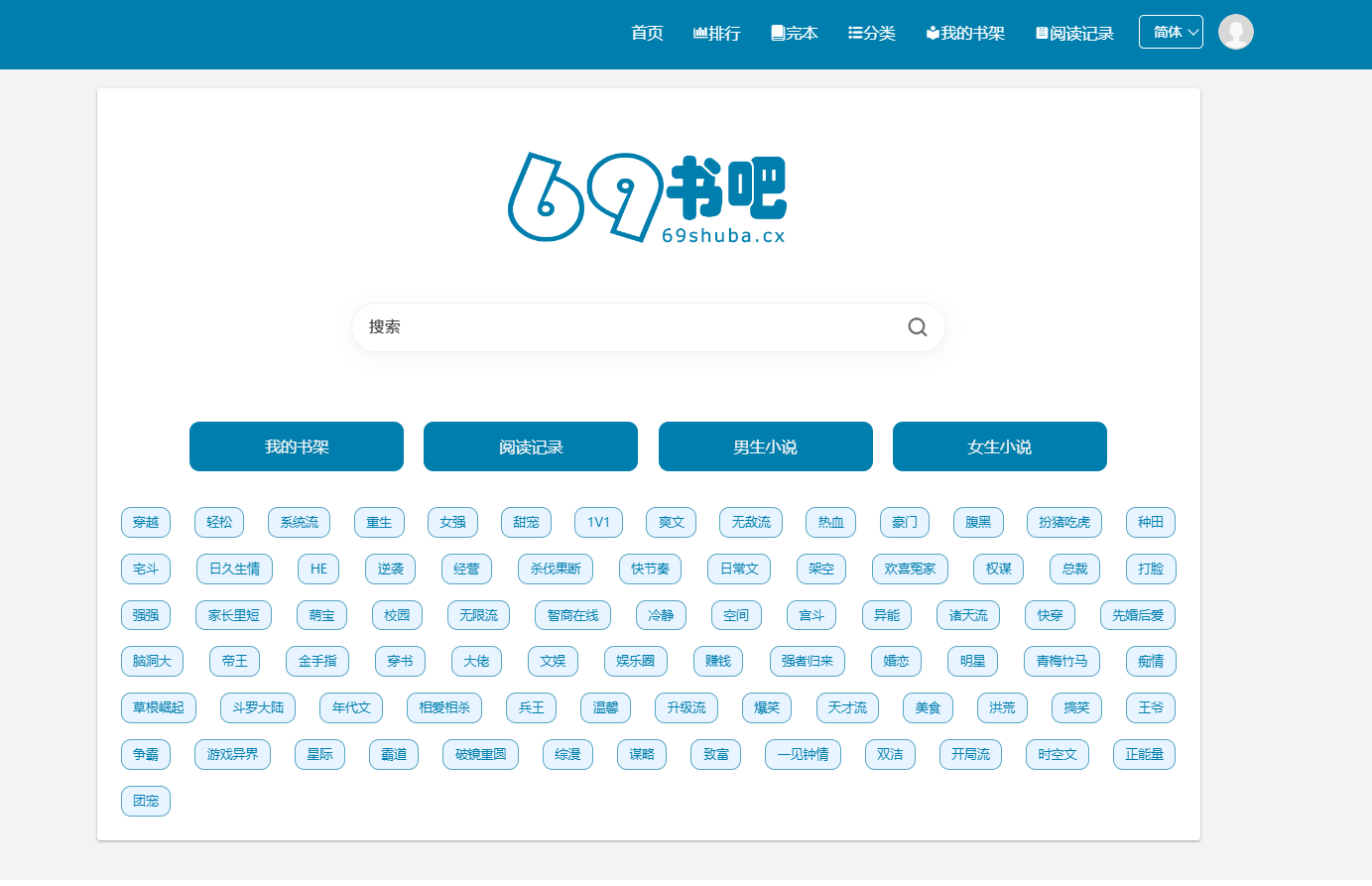1372x886 pixels.
Task: Open the 无敌流 tag
Action: (x=751, y=522)
